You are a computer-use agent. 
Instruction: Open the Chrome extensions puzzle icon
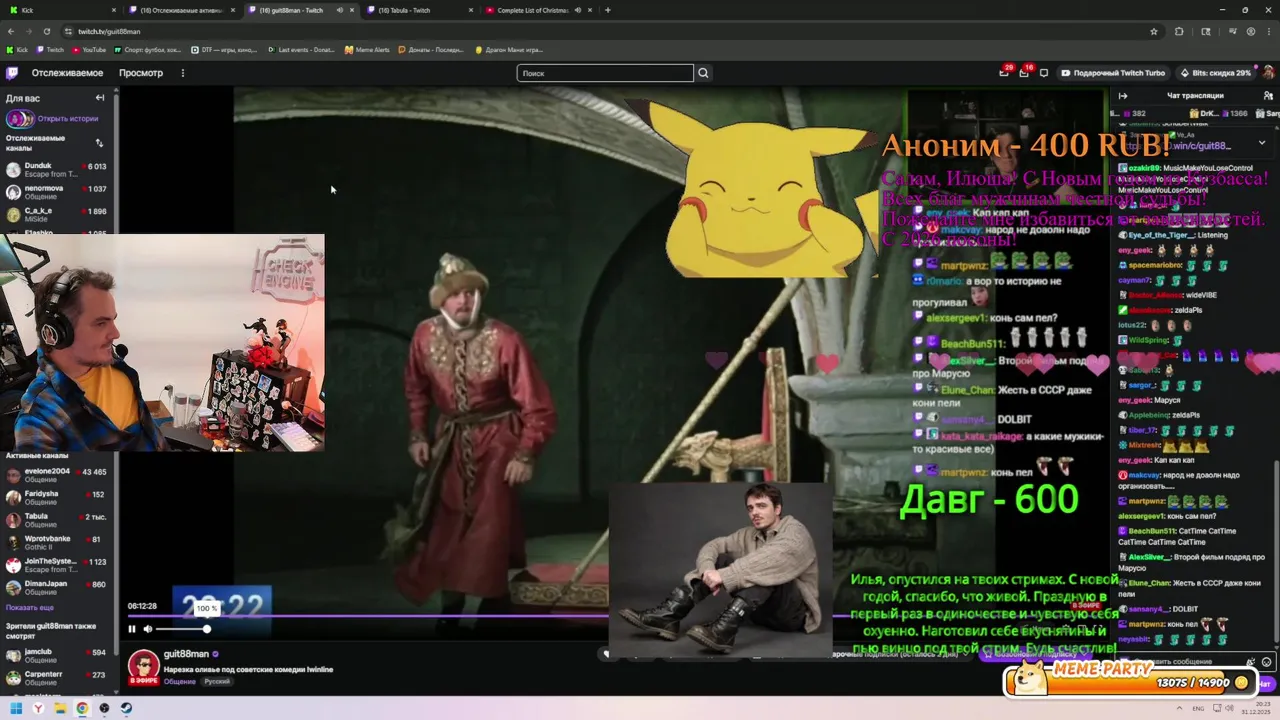coord(1179,31)
